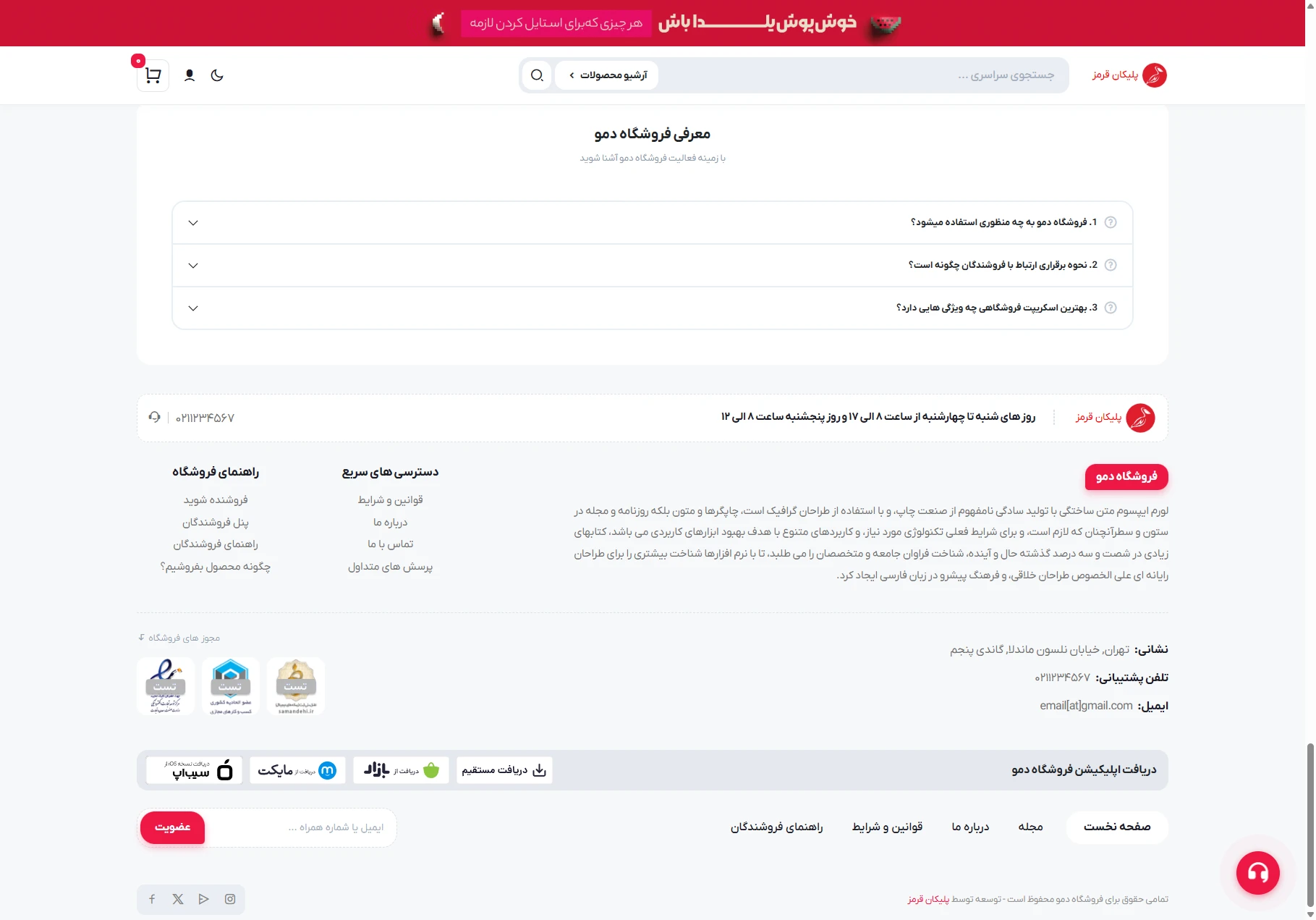Expand the second FAQ about contacting sellers

click(652, 265)
